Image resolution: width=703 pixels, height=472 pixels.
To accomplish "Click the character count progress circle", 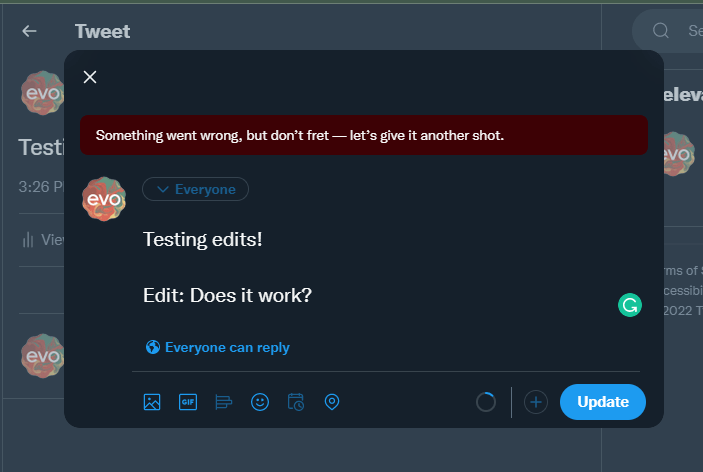I will click(486, 402).
